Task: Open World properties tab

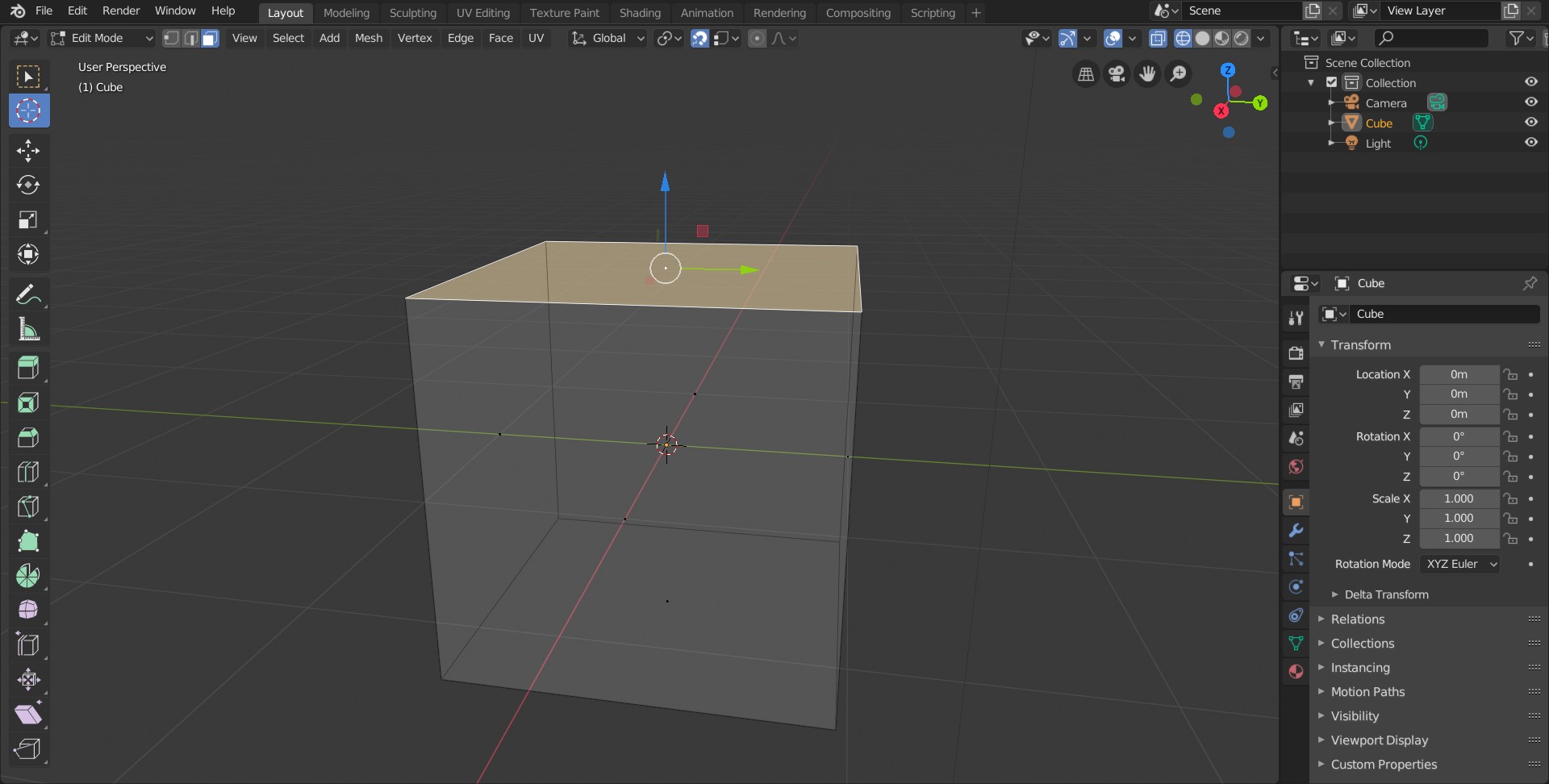Action: [1296, 467]
